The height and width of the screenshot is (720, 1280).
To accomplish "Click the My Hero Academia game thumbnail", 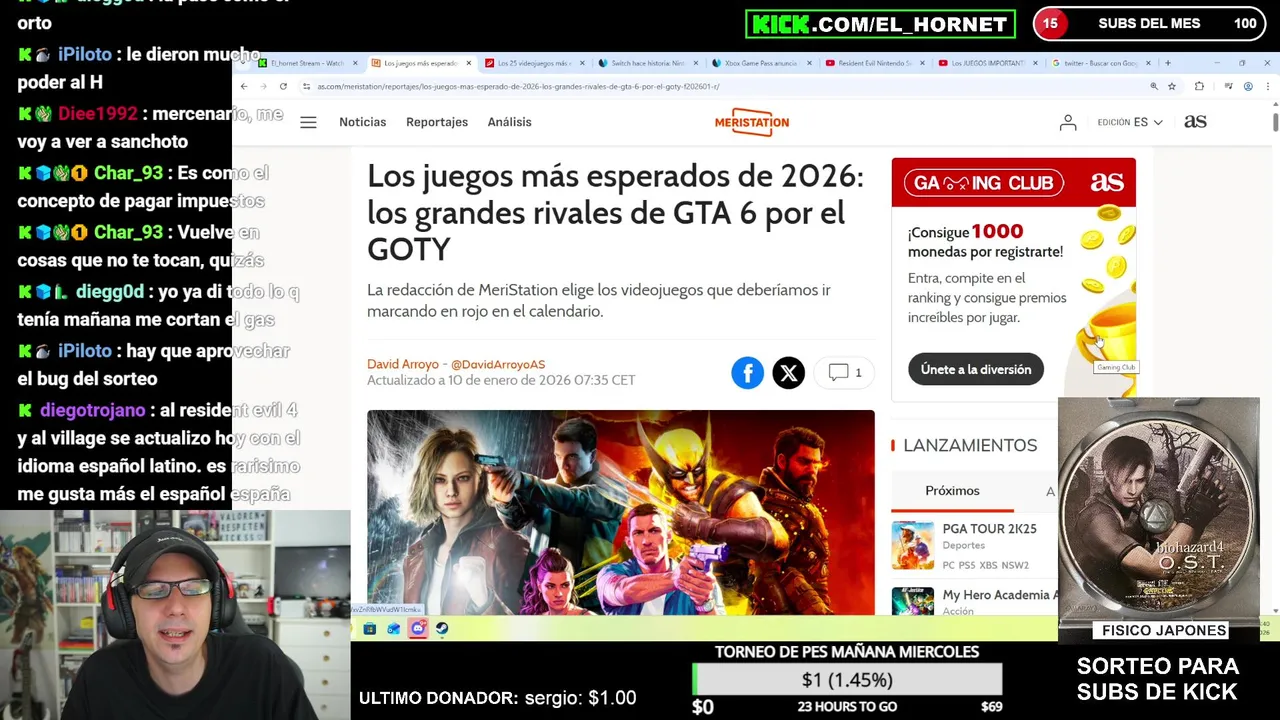I will [x=912, y=601].
